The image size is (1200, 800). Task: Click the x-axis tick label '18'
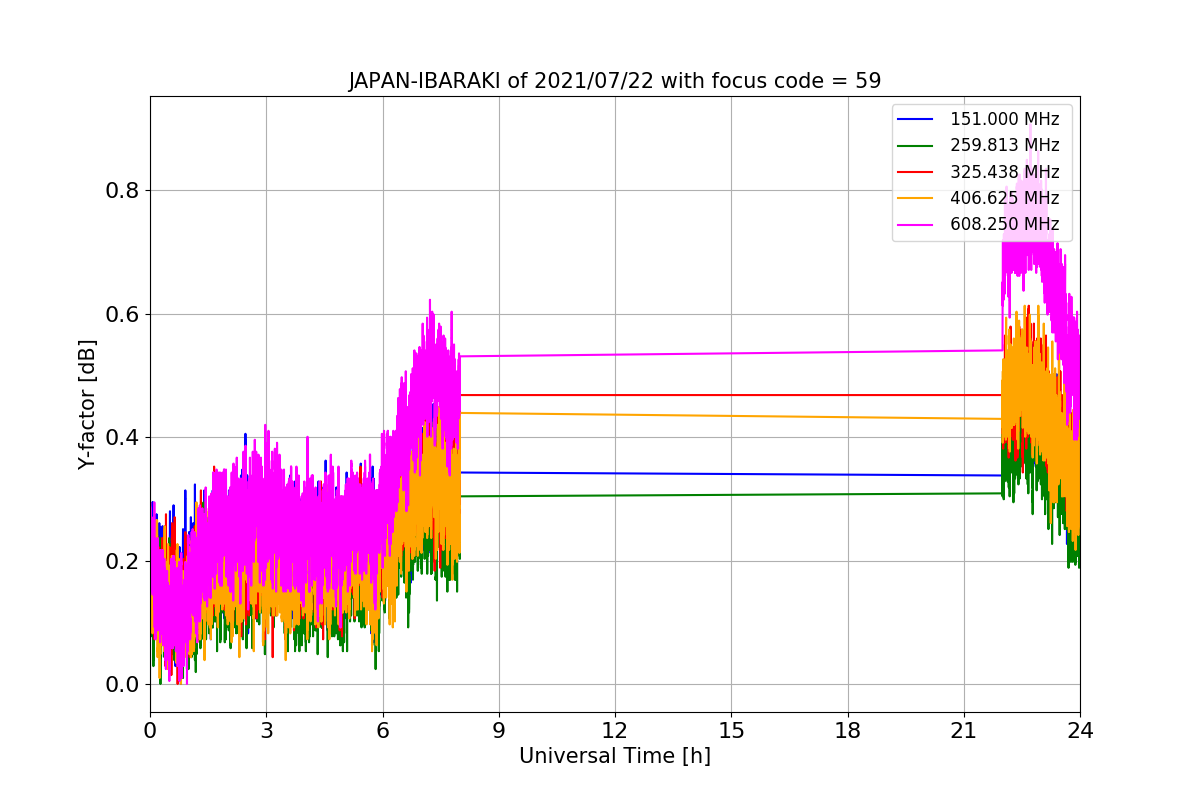click(848, 731)
